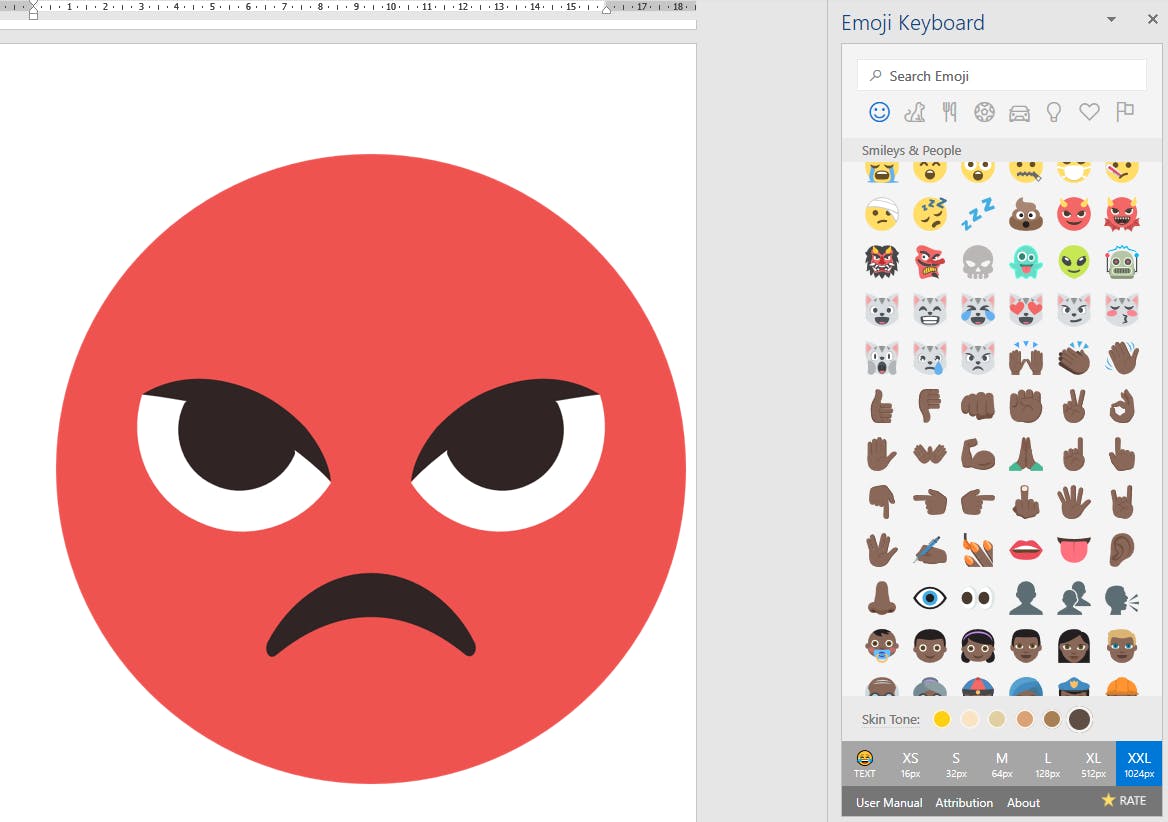Select the Smileys & People category icon
This screenshot has width=1168, height=822.
[x=880, y=112]
